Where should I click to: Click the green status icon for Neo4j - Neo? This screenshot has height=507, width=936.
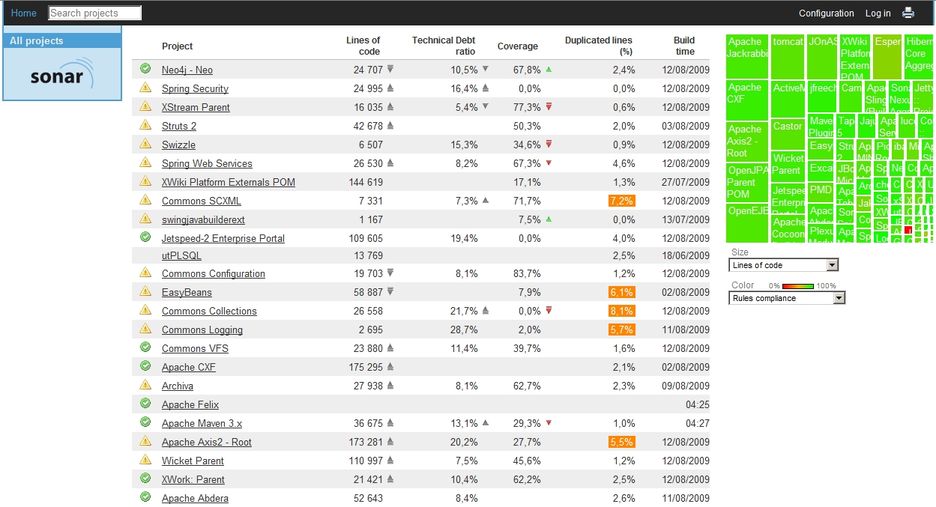tap(145, 69)
